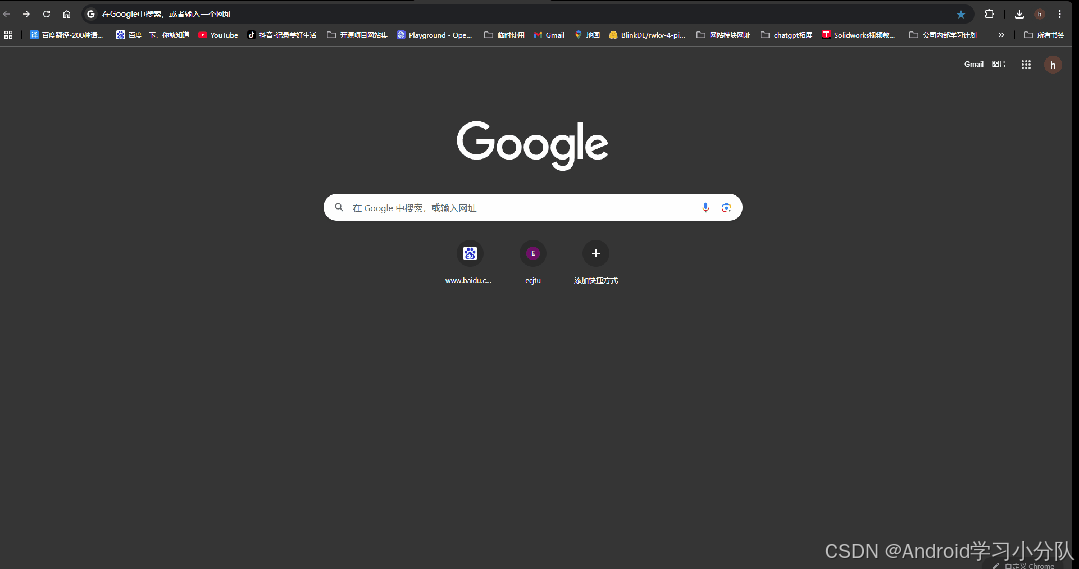
Task: Open the purple second shortcut tile
Action: [x=533, y=263]
